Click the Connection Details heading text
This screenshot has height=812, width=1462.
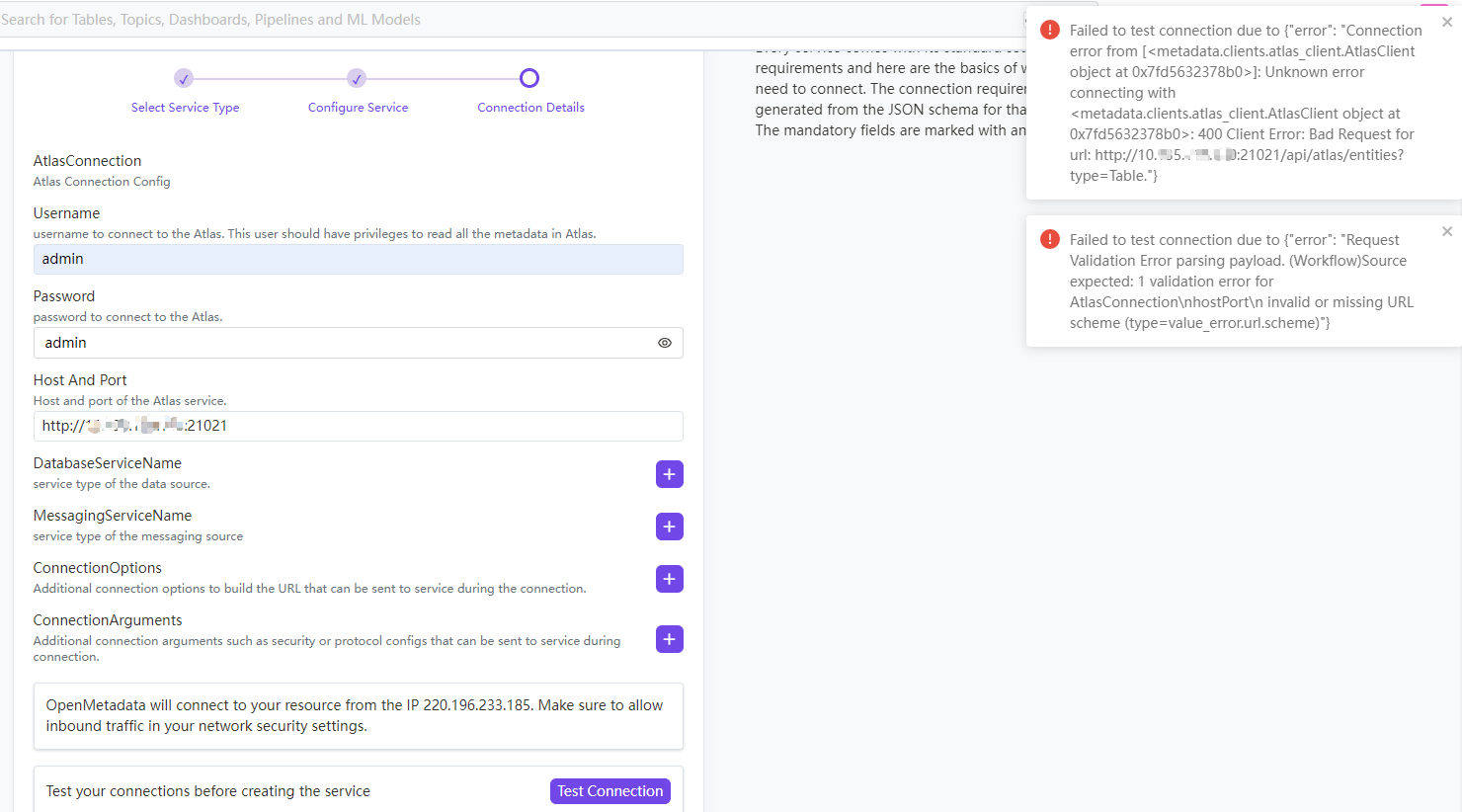point(529,107)
